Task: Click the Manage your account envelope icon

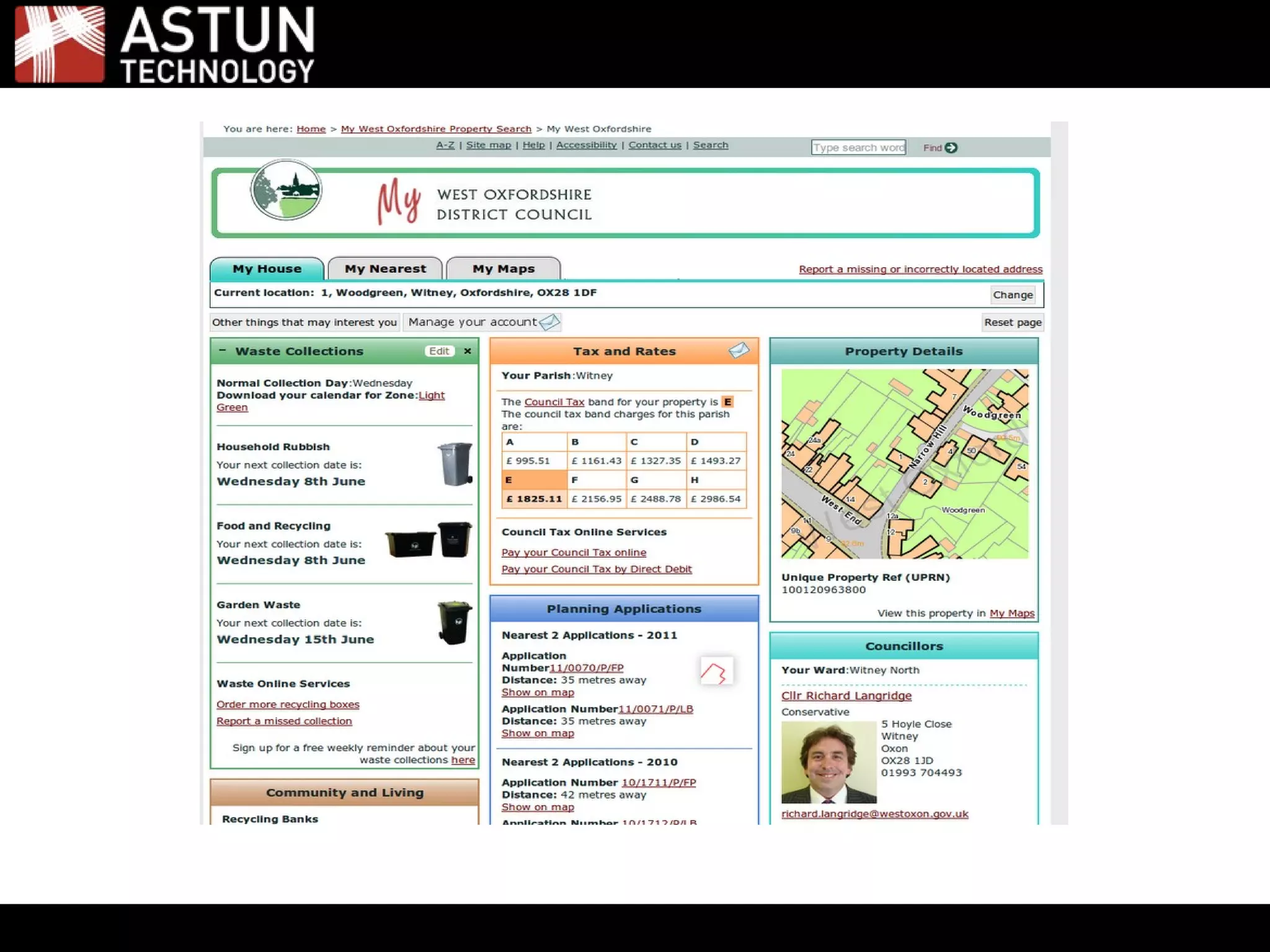Action: (549, 322)
